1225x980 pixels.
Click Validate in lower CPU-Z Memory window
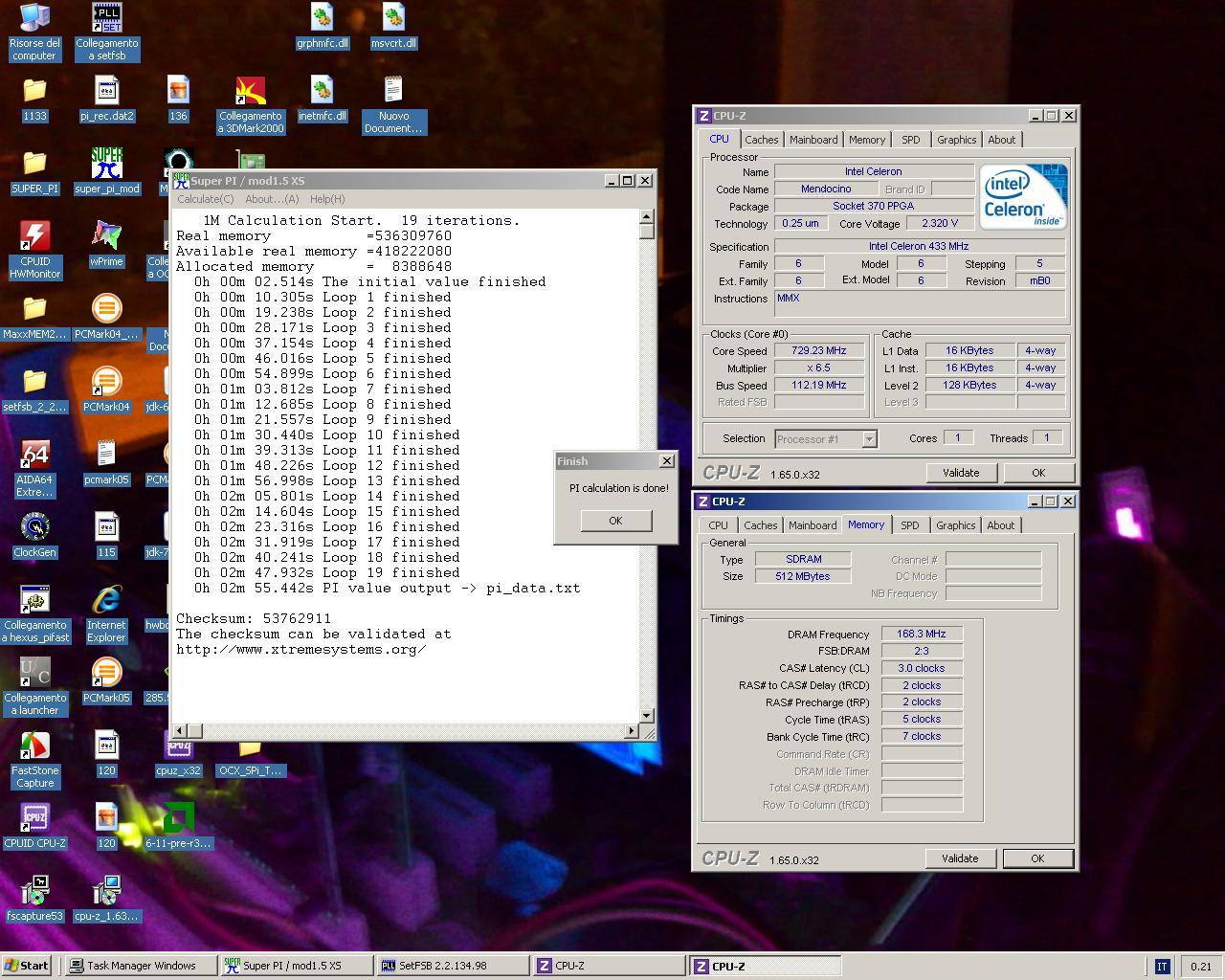pyautogui.click(x=960, y=858)
